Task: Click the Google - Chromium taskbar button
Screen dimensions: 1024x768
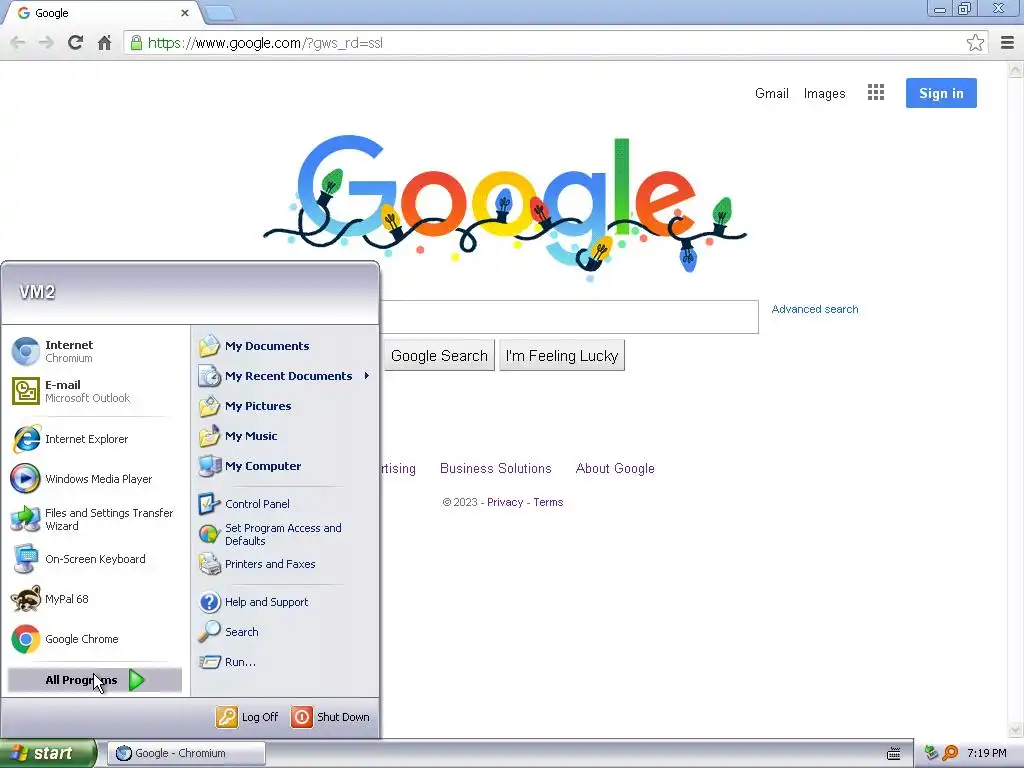Action: tap(186, 753)
